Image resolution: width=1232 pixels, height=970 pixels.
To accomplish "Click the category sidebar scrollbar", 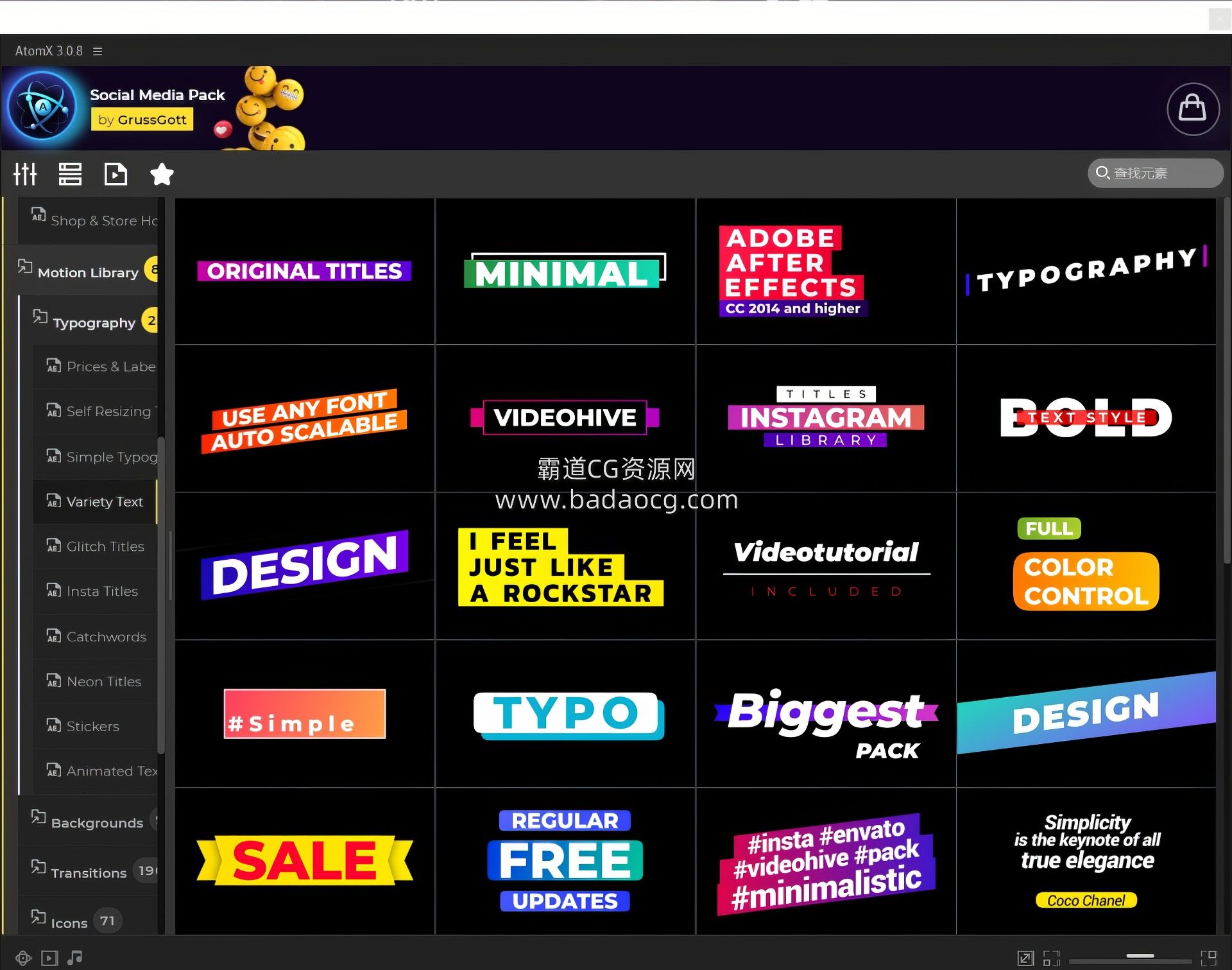I will pyautogui.click(x=161, y=596).
